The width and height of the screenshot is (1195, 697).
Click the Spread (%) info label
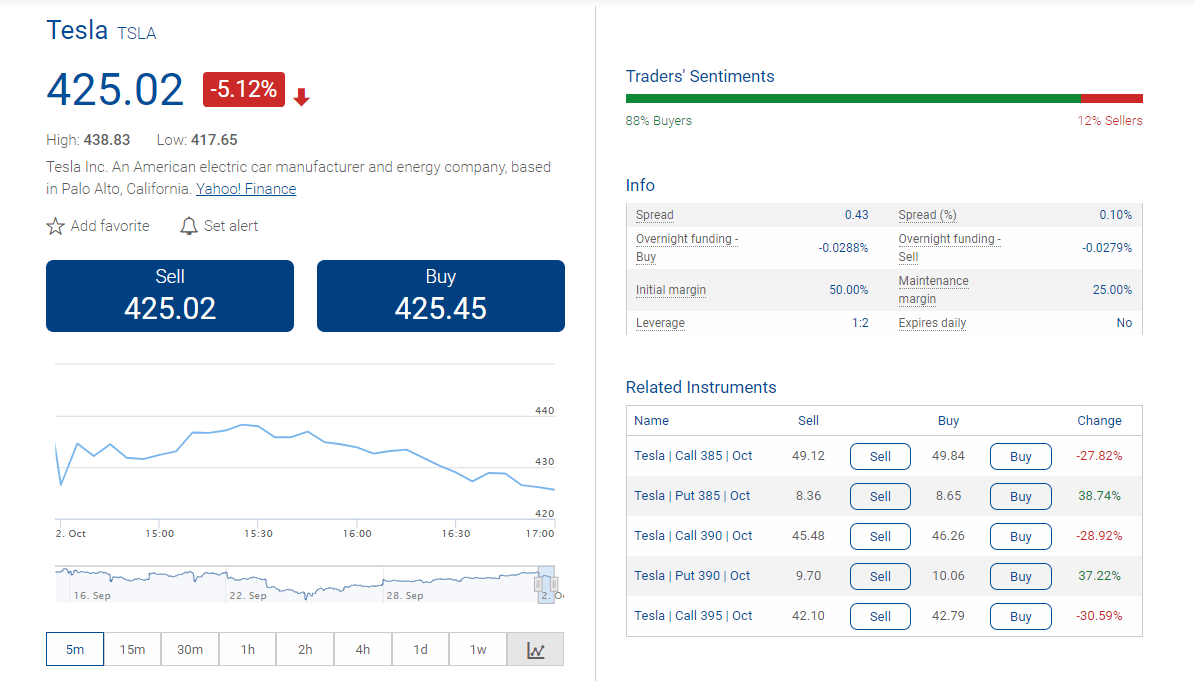(x=927, y=215)
